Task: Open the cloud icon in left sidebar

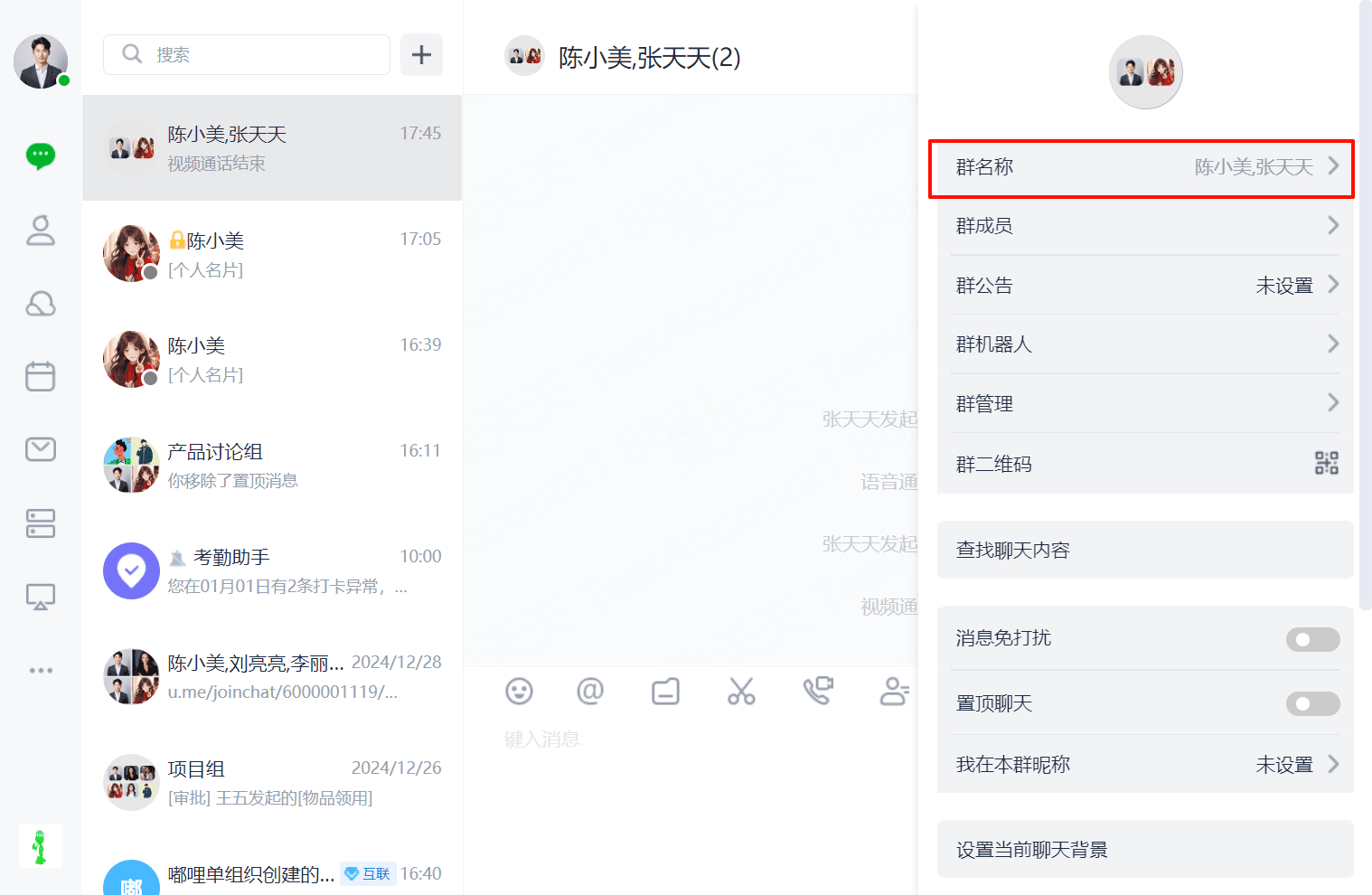Action: pyautogui.click(x=41, y=304)
